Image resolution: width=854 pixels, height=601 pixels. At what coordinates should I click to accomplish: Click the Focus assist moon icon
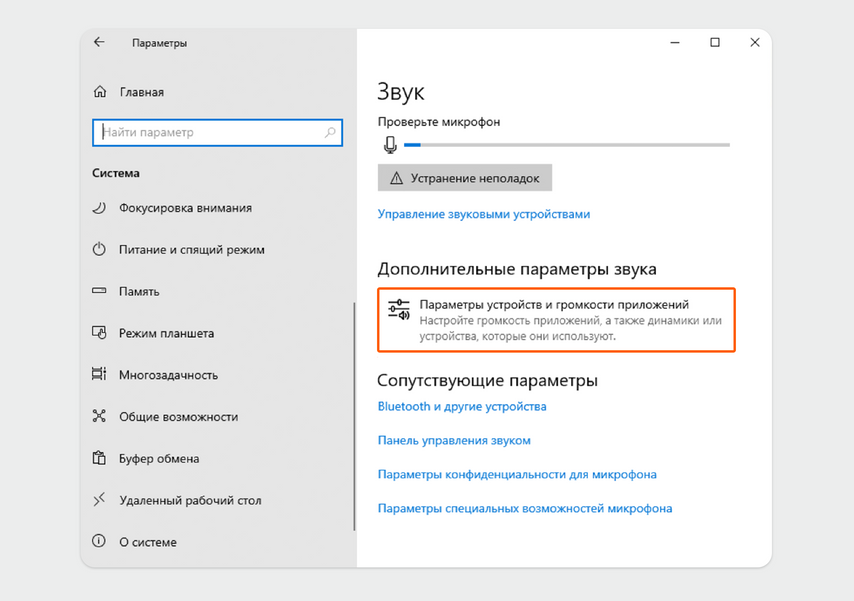coord(99,208)
